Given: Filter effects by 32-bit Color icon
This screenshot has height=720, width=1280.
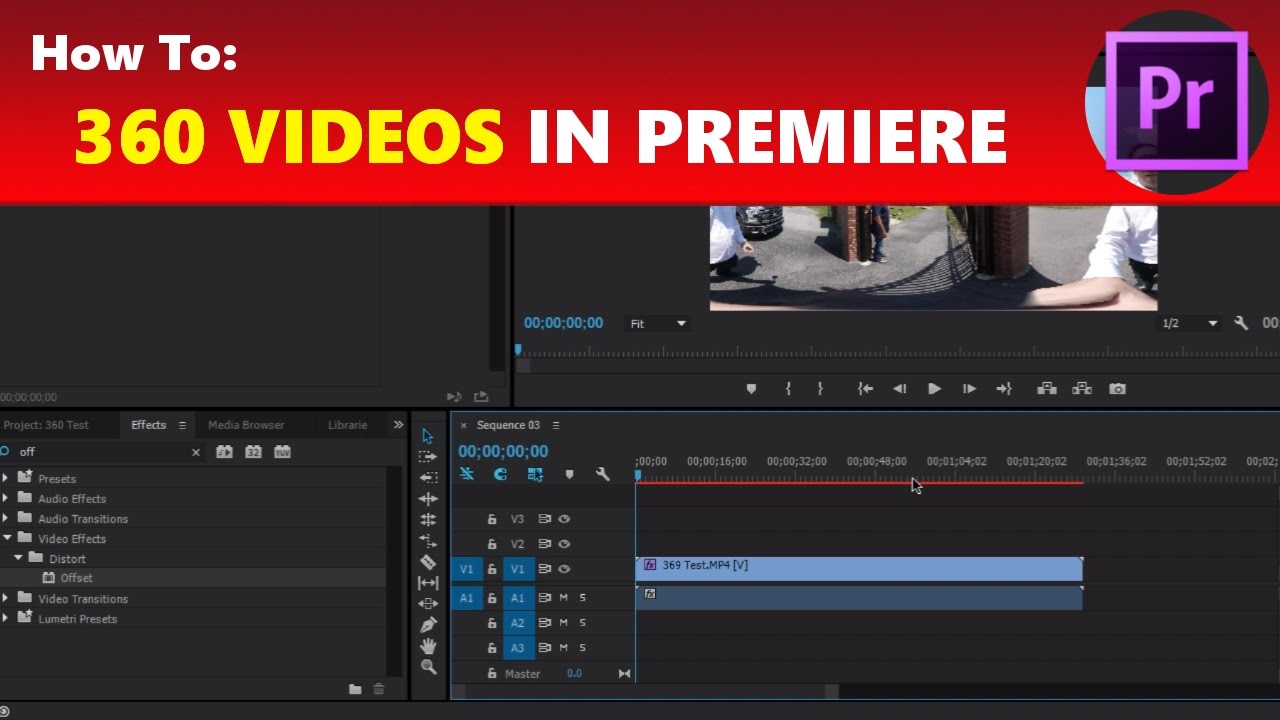Looking at the screenshot, I should coord(254,452).
